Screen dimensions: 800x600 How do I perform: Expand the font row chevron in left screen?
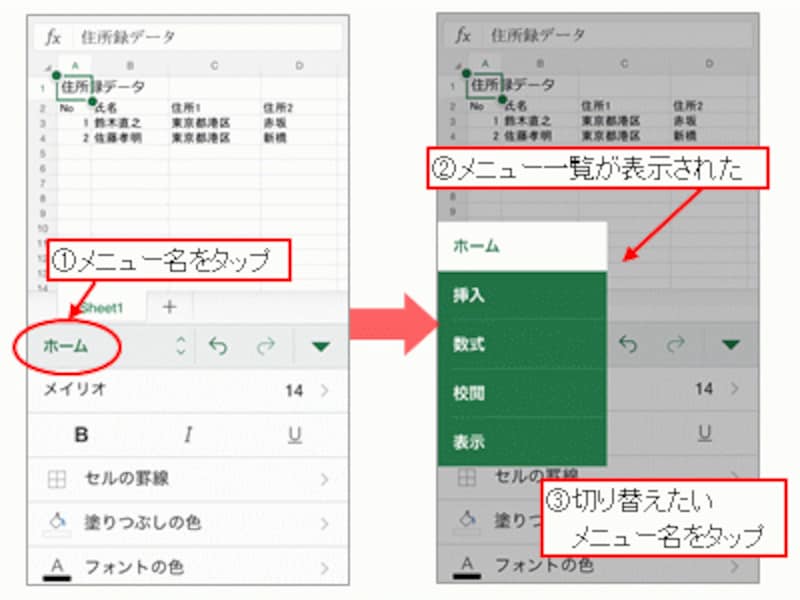[x=324, y=391]
